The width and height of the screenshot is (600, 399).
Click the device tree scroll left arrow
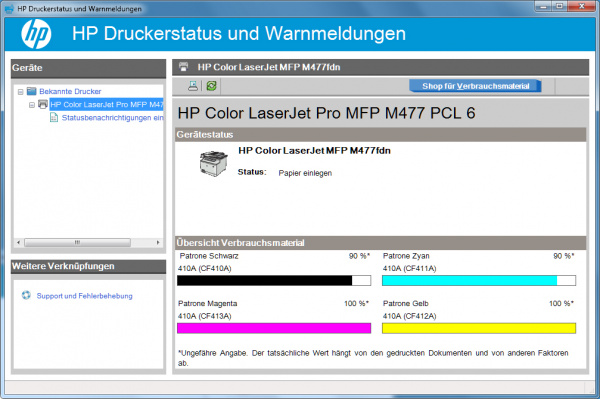pos(18,243)
